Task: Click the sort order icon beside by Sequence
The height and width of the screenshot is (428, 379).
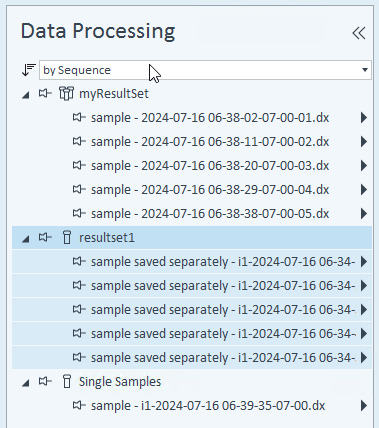Action: [x=29, y=70]
